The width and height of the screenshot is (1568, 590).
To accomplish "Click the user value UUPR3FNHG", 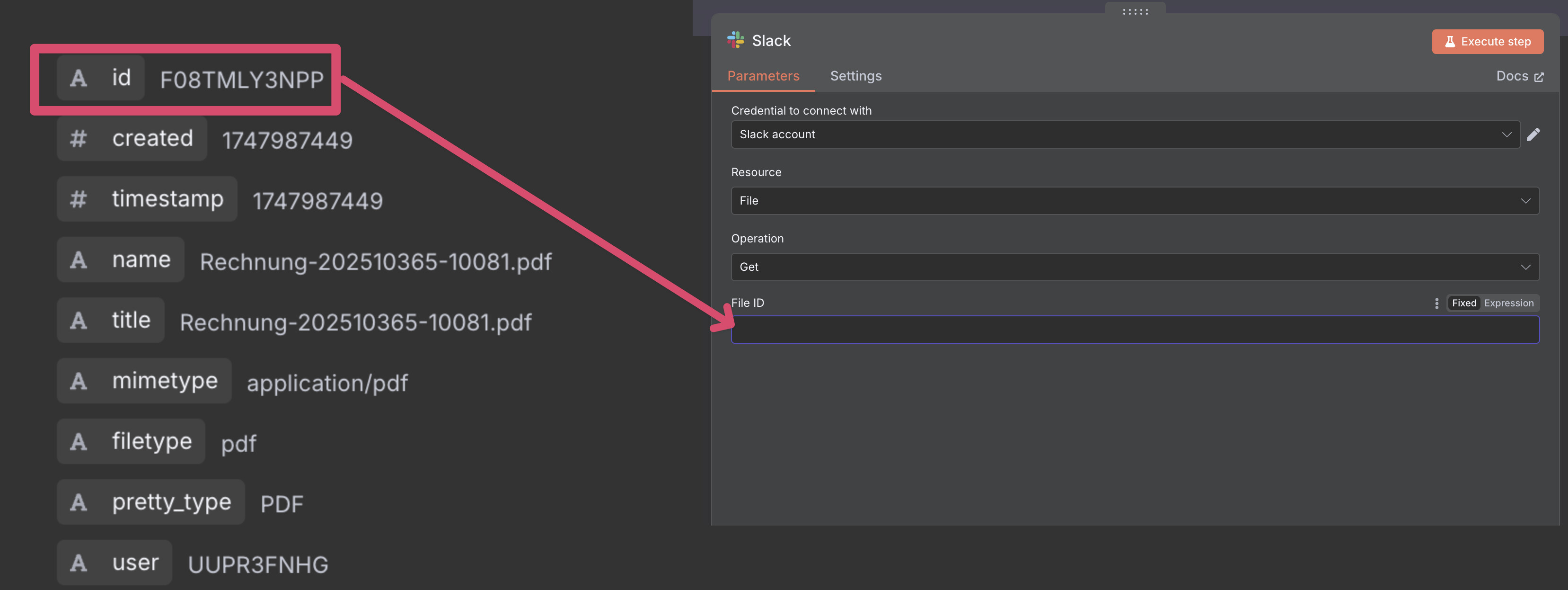I will pyautogui.click(x=258, y=565).
